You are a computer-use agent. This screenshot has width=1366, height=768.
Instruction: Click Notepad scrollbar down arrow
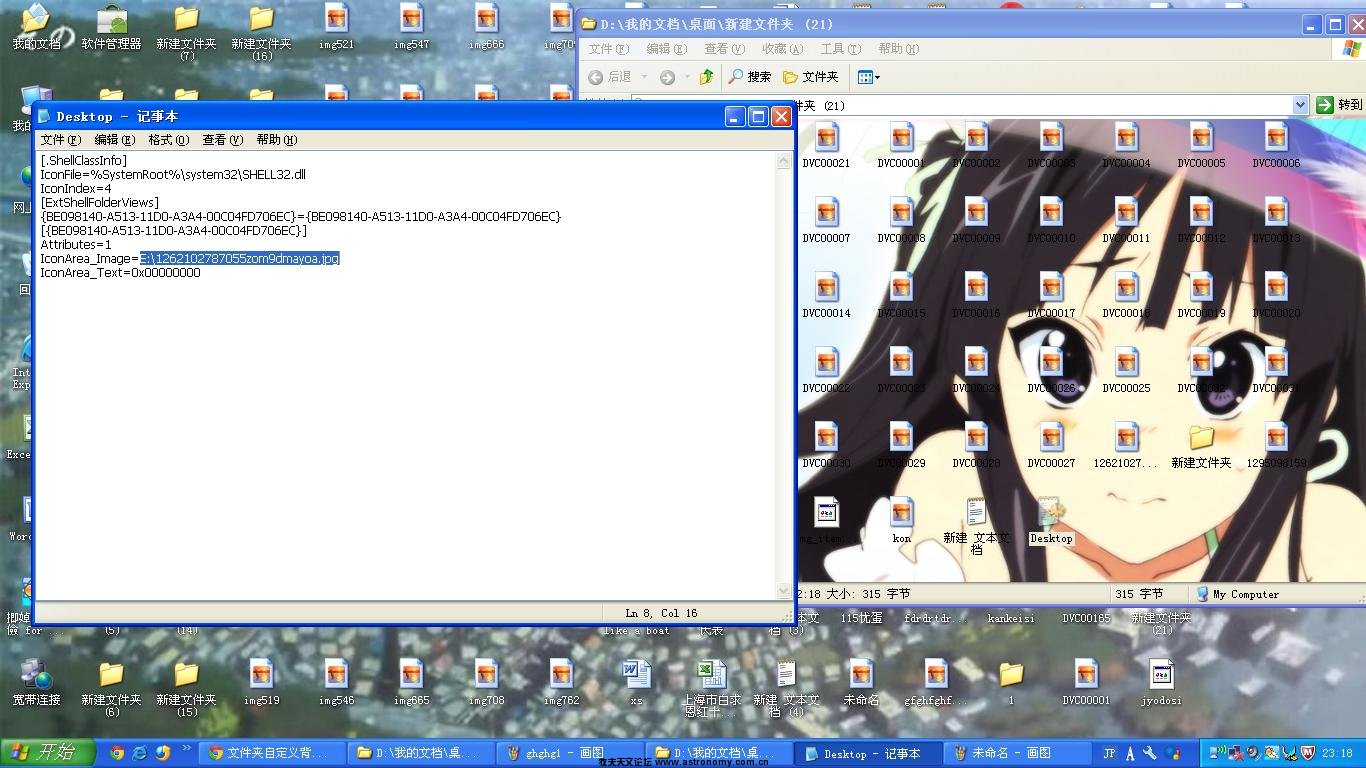[x=785, y=591]
